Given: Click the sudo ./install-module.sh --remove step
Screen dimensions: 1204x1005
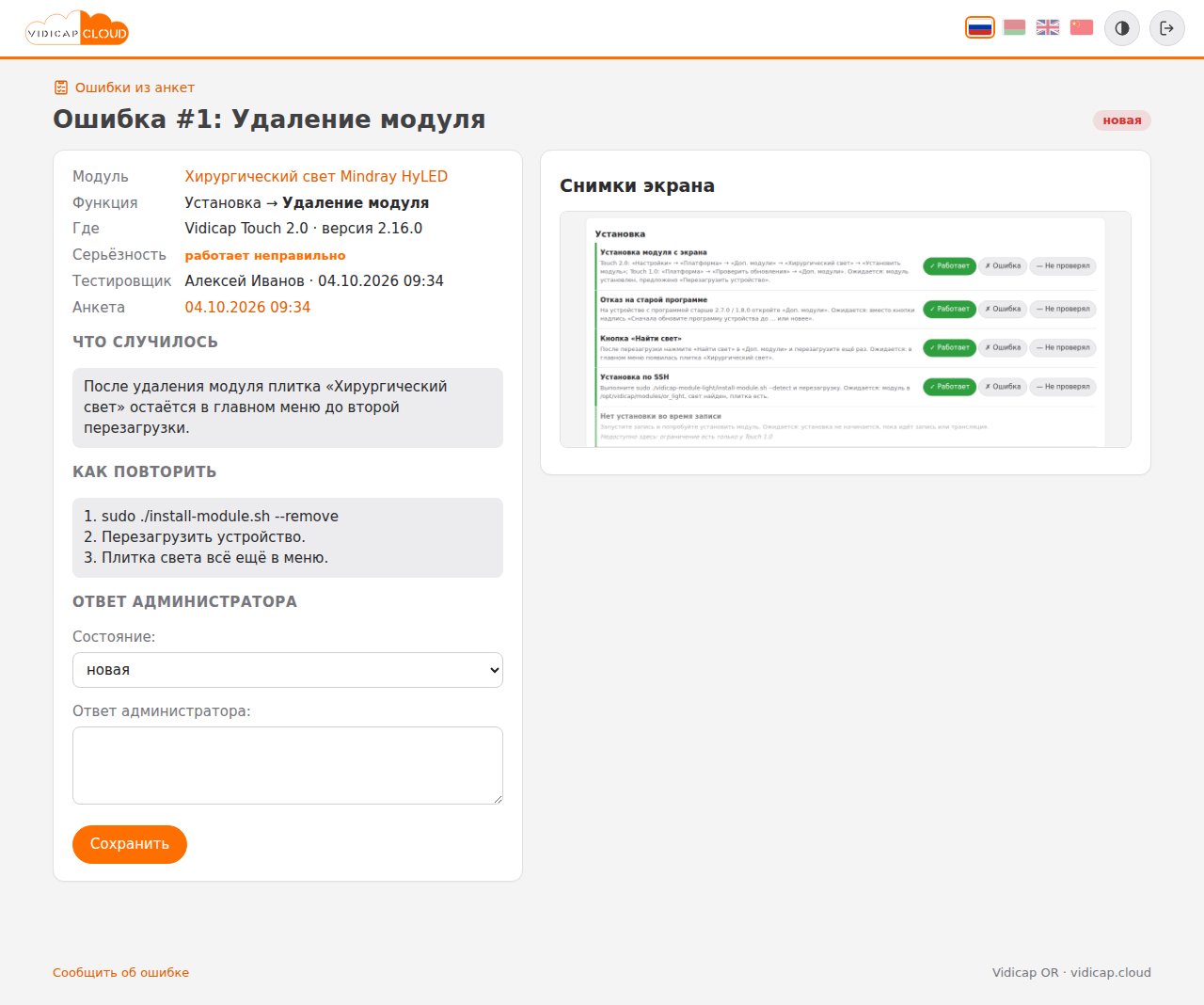Looking at the screenshot, I should point(211,516).
